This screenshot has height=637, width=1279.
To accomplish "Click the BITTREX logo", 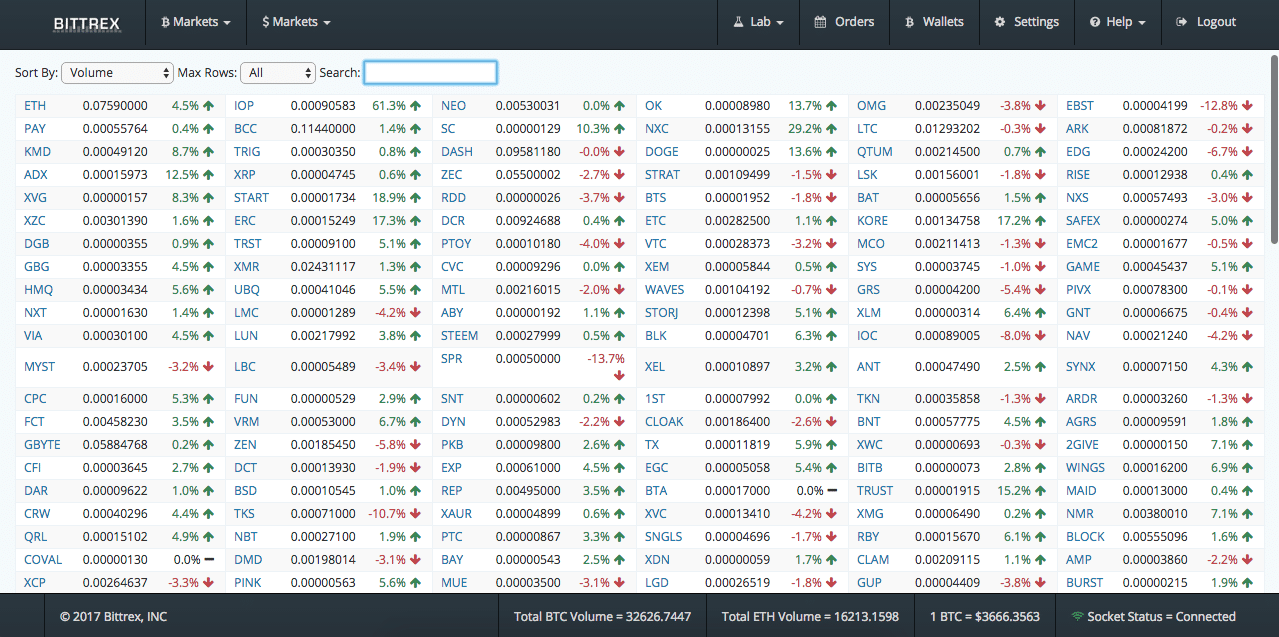I will (86, 24).
